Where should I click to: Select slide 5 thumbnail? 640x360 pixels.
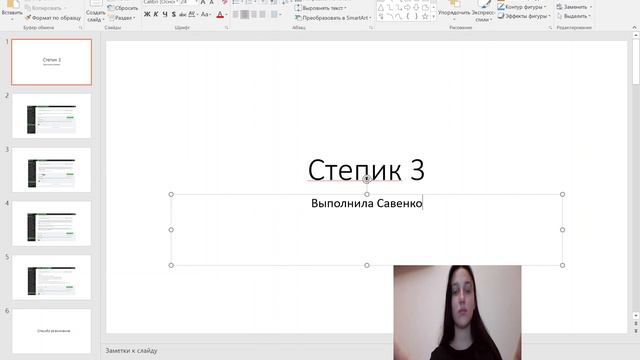[51, 278]
